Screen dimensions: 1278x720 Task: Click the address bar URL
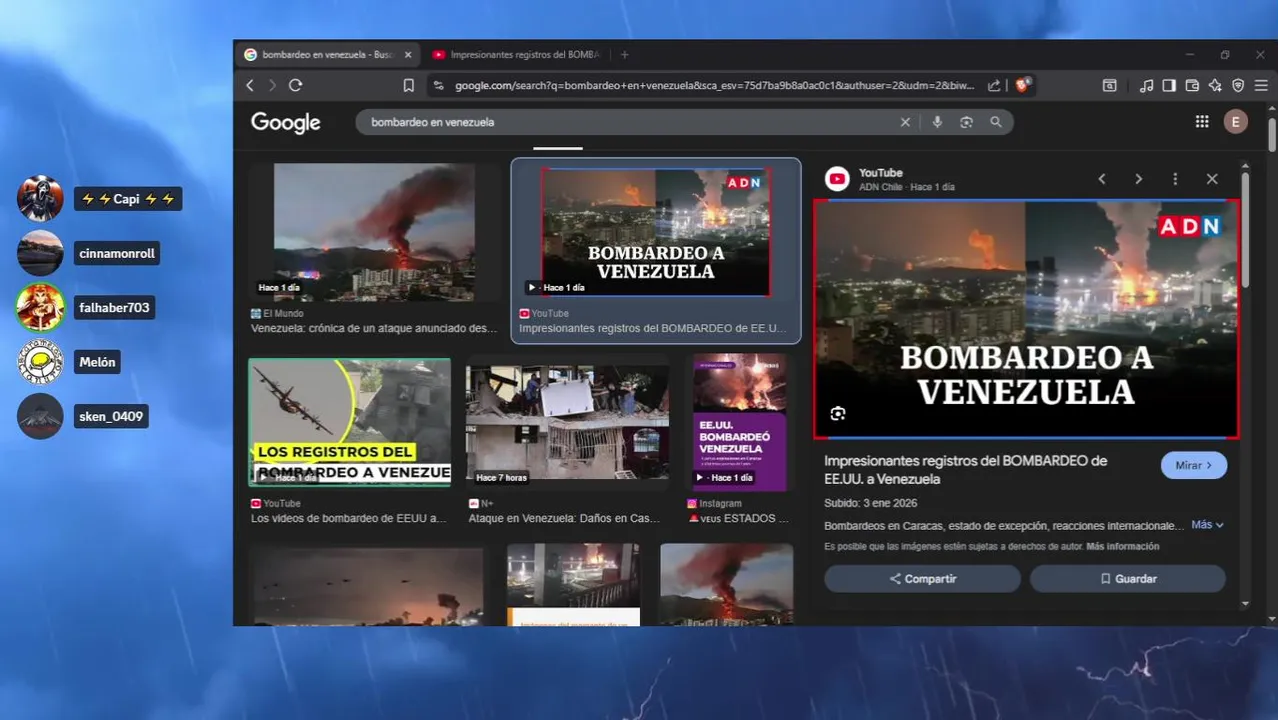click(x=714, y=86)
